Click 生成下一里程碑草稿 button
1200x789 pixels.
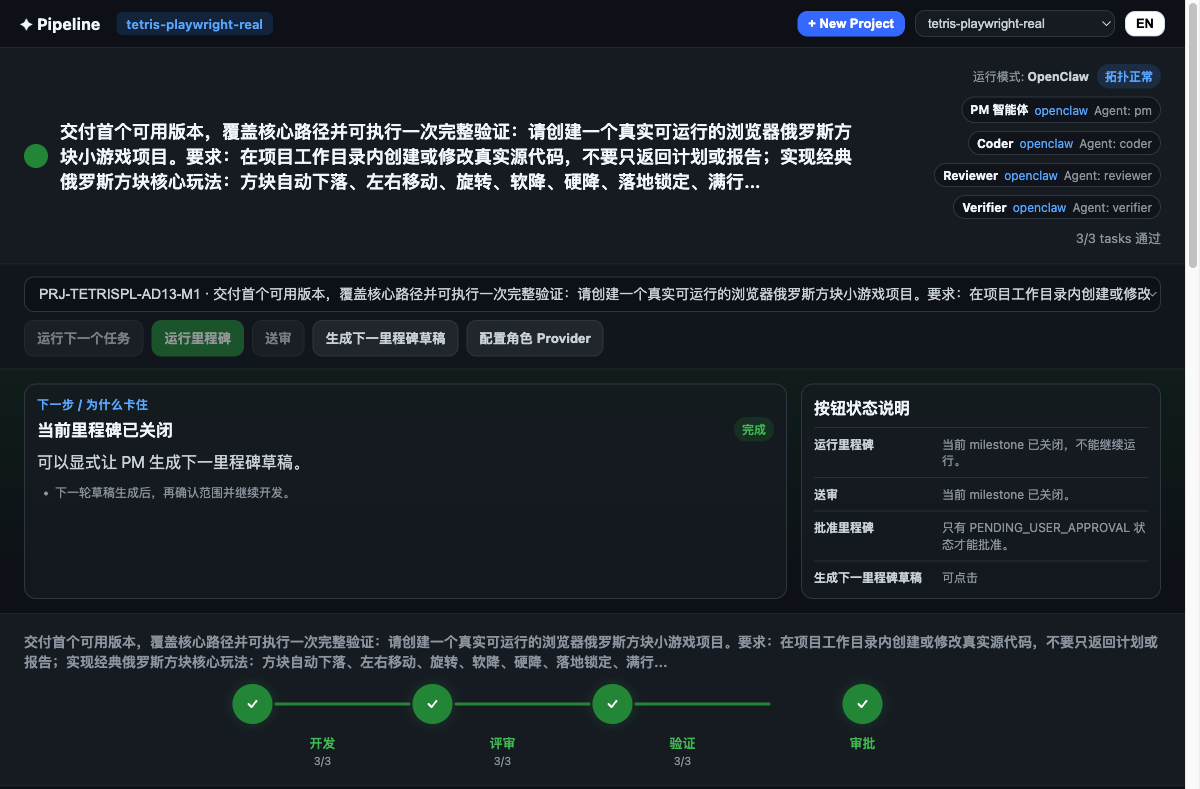385,338
